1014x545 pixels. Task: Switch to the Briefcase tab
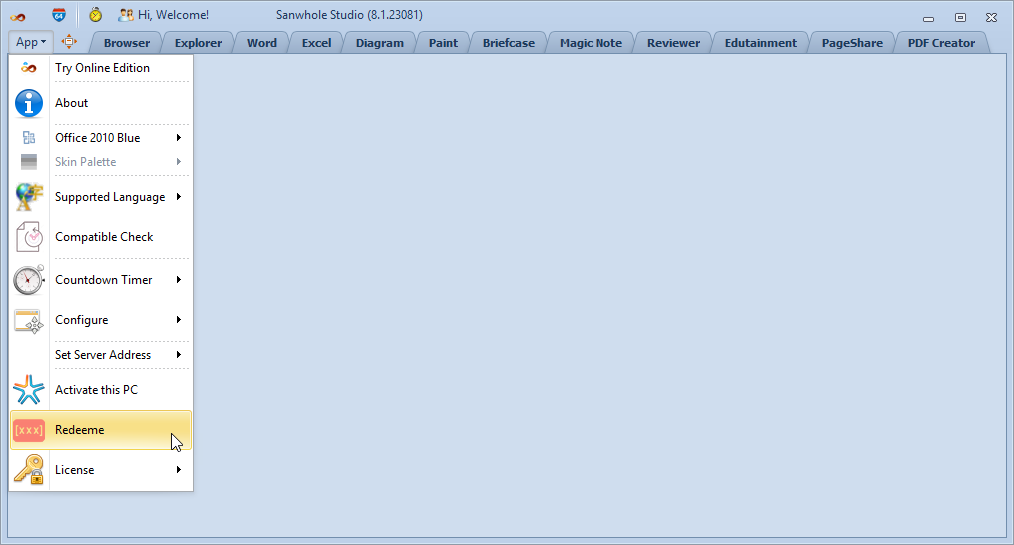click(x=508, y=43)
